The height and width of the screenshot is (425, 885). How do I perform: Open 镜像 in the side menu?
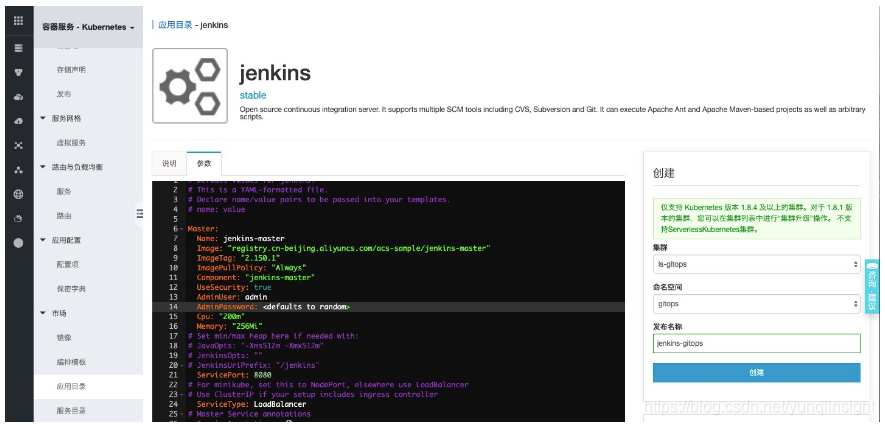(x=63, y=337)
